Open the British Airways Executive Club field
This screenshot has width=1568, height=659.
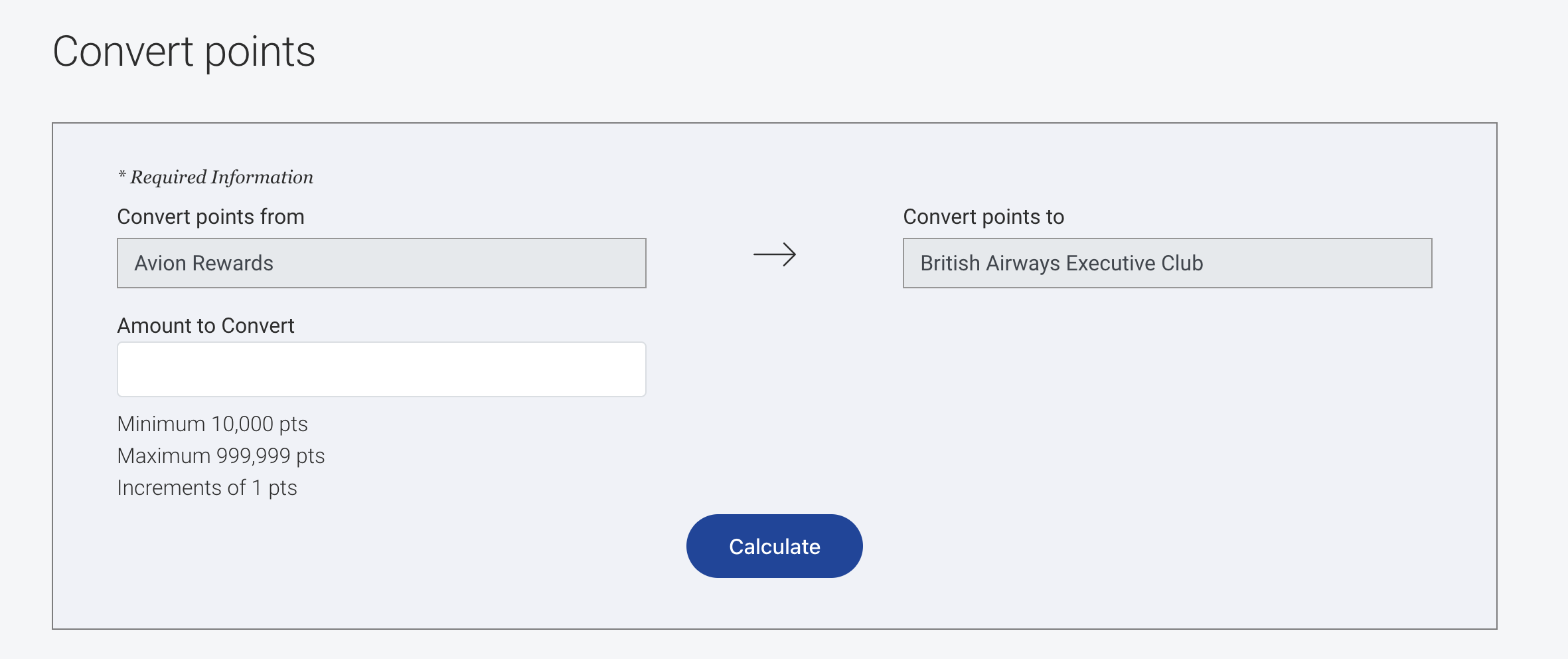(x=1167, y=263)
